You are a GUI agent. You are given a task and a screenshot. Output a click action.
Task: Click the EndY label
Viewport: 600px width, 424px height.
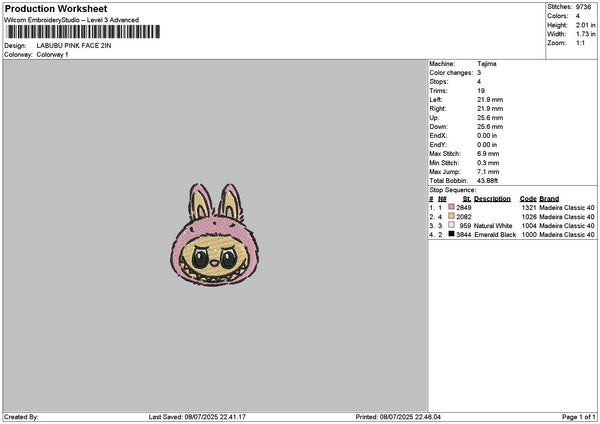click(x=438, y=145)
